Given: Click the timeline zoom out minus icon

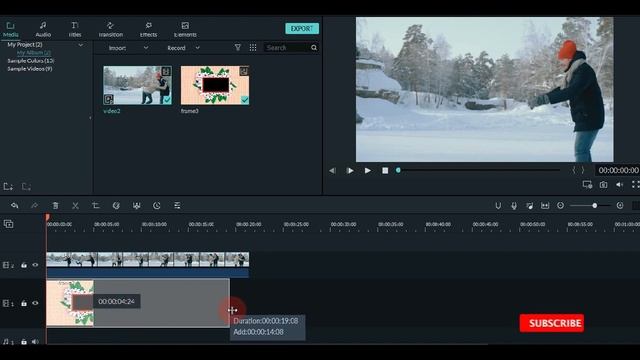Looking at the screenshot, I should 560,206.
